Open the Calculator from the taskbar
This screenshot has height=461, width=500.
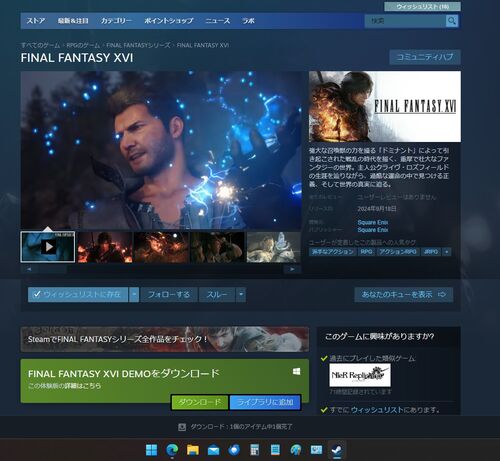254,450
